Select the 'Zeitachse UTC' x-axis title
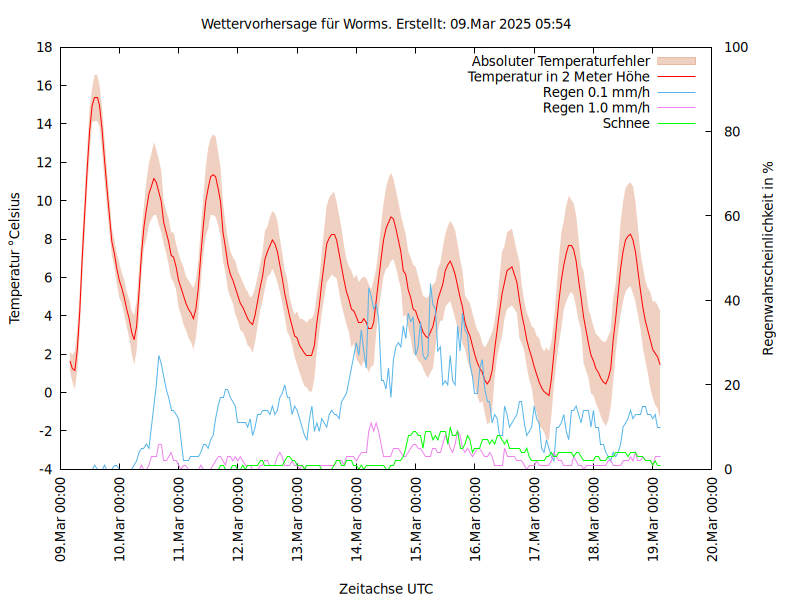Image resolution: width=800 pixels, height=600 pixels. (386, 588)
